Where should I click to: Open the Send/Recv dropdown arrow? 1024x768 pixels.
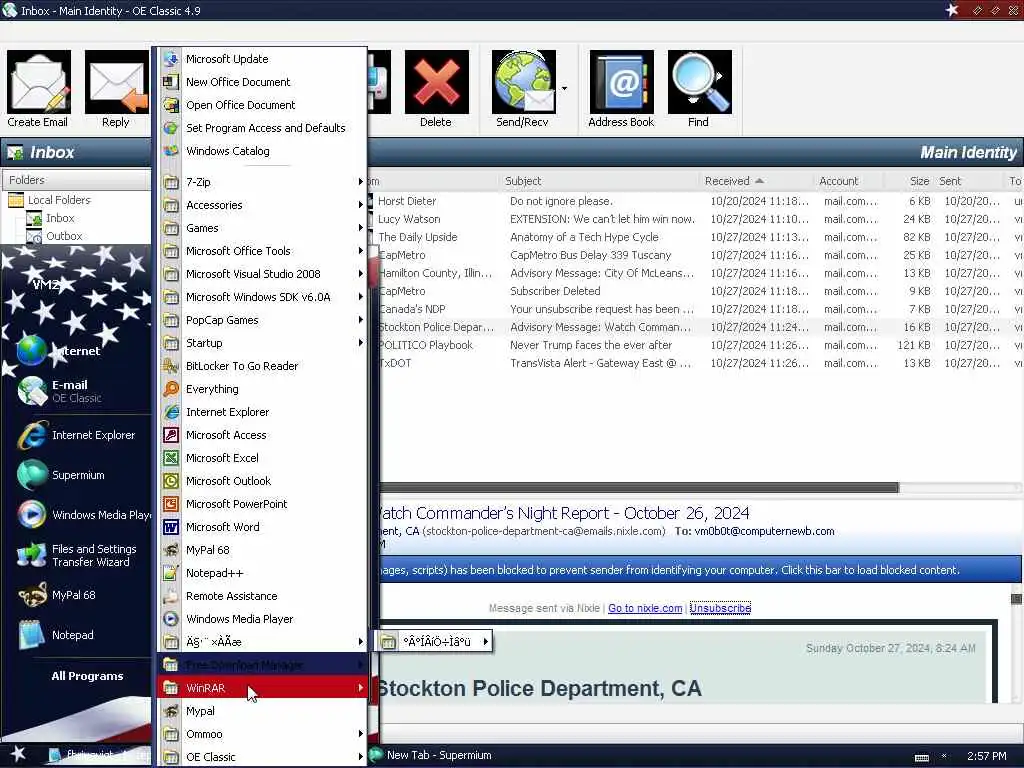(x=564, y=88)
